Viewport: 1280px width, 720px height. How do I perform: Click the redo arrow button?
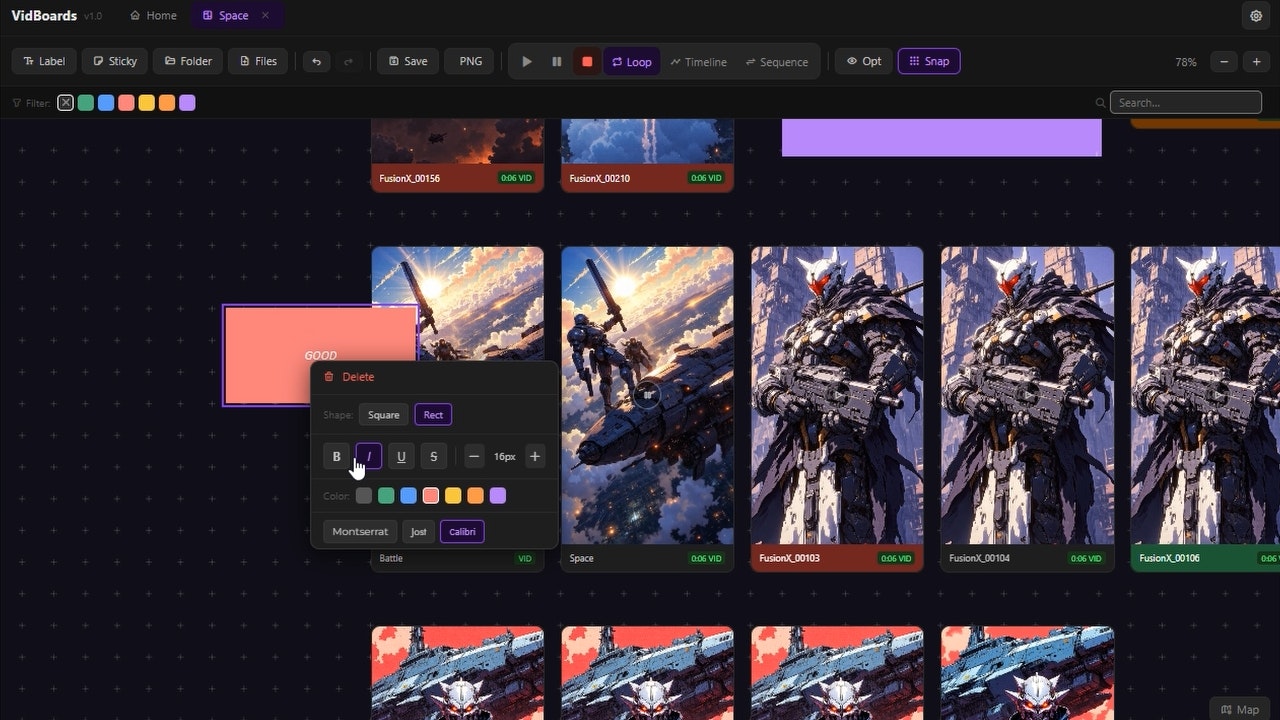[x=348, y=61]
